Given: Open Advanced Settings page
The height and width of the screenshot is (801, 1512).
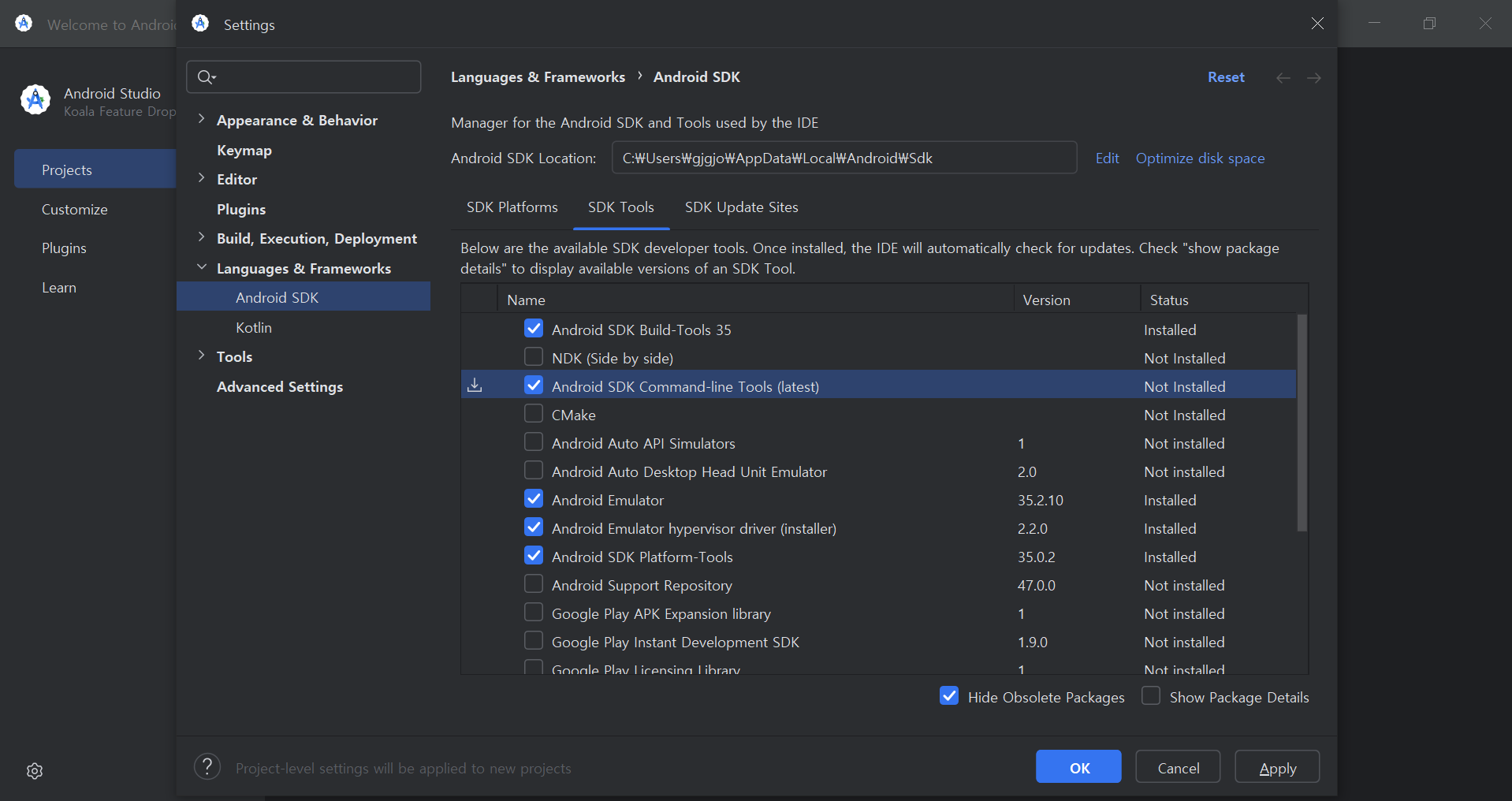Looking at the screenshot, I should [x=280, y=386].
